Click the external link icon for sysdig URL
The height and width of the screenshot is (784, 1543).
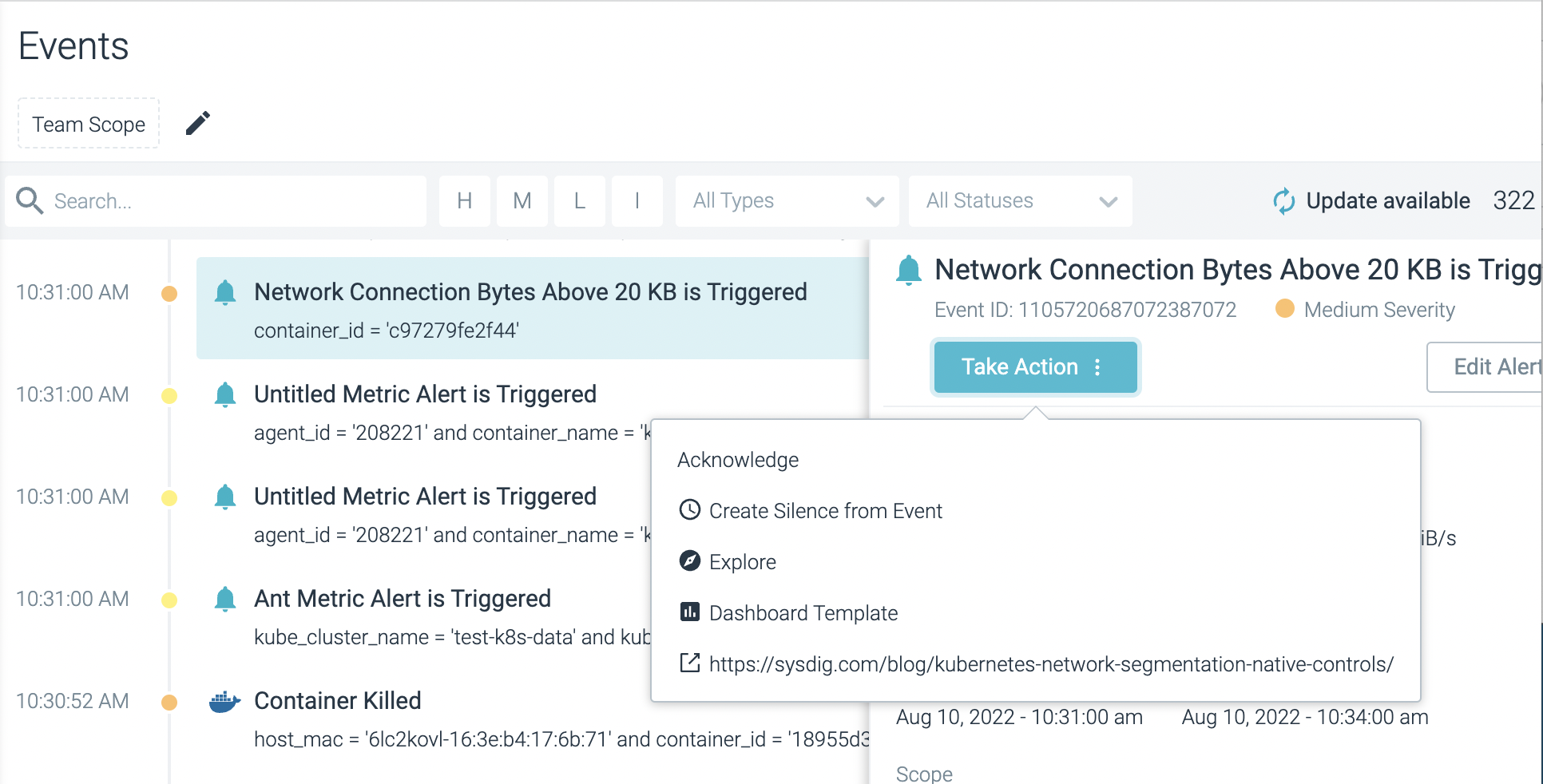690,663
